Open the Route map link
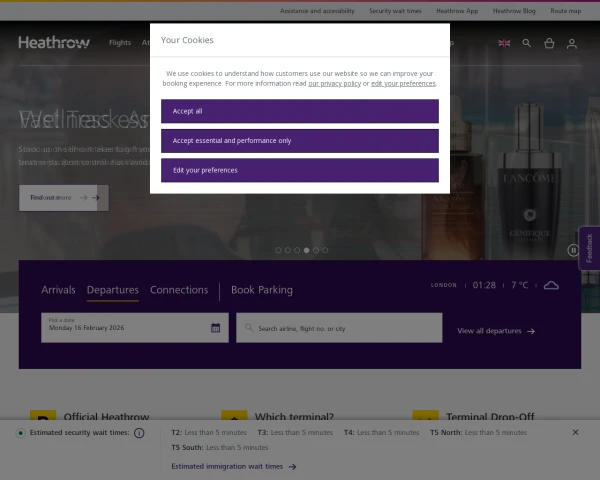Screen dimensions: 600x480 tap(566, 11)
